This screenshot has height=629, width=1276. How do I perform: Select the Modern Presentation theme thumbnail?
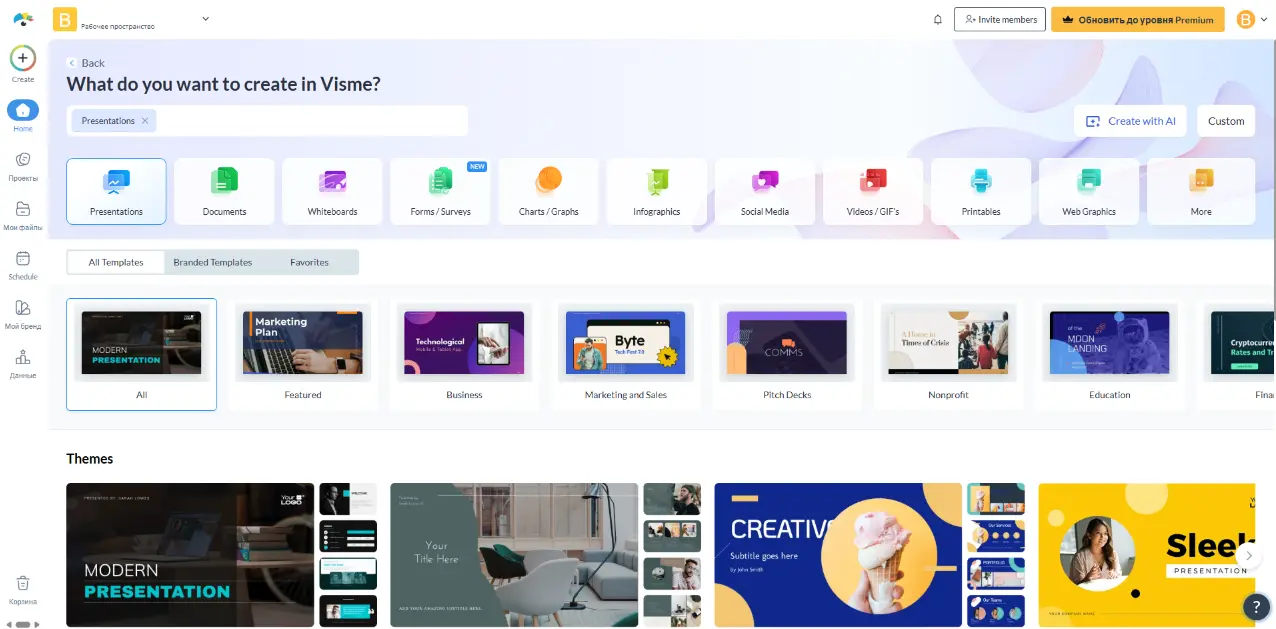point(190,555)
